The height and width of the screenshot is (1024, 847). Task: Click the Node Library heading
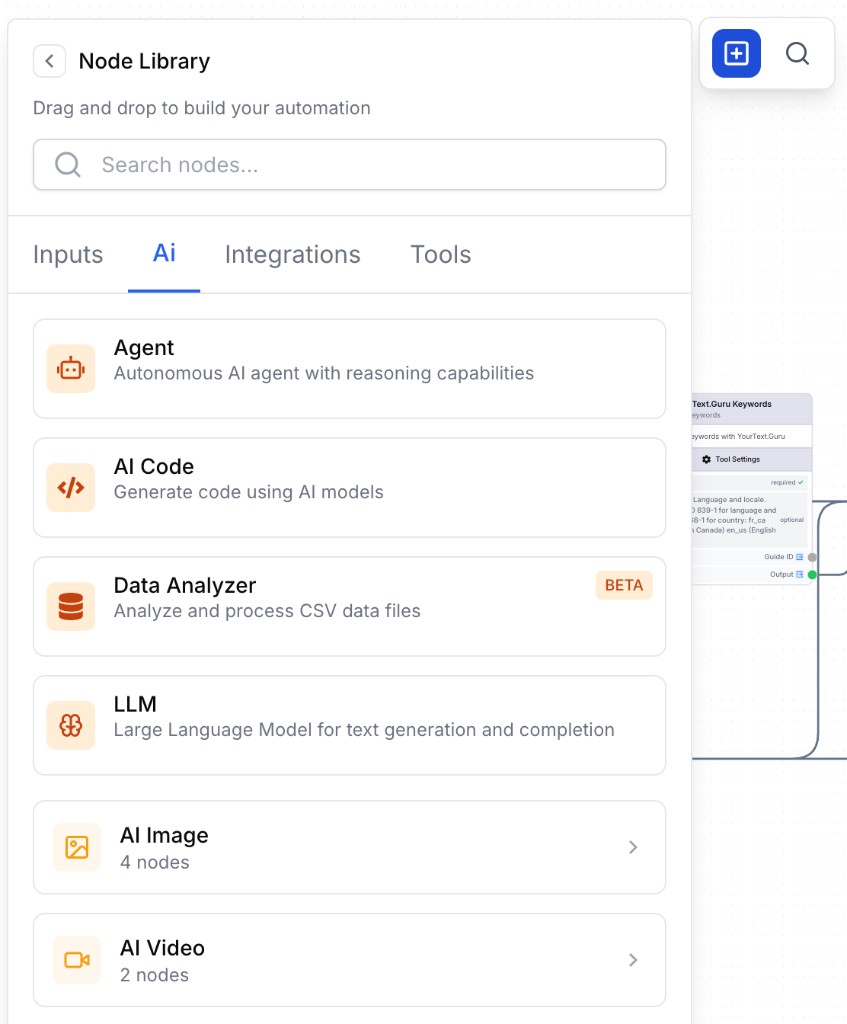pyautogui.click(x=144, y=61)
